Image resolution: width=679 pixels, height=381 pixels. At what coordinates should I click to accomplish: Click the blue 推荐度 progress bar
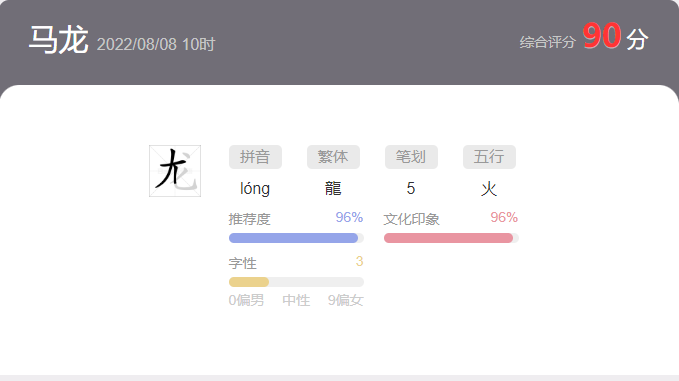click(296, 238)
